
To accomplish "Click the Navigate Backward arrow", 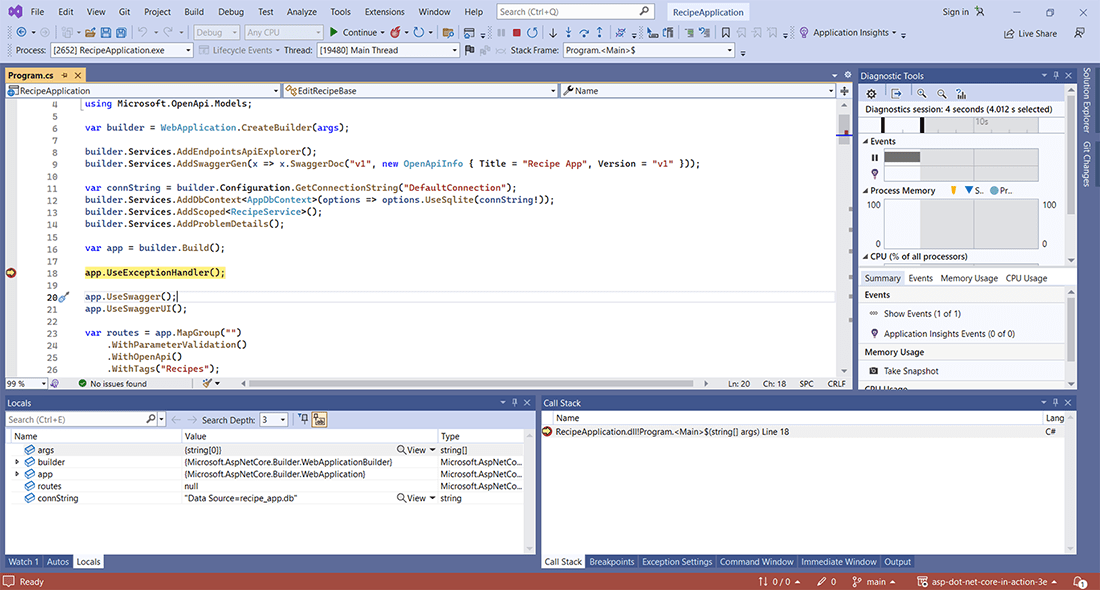I will [21, 32].
